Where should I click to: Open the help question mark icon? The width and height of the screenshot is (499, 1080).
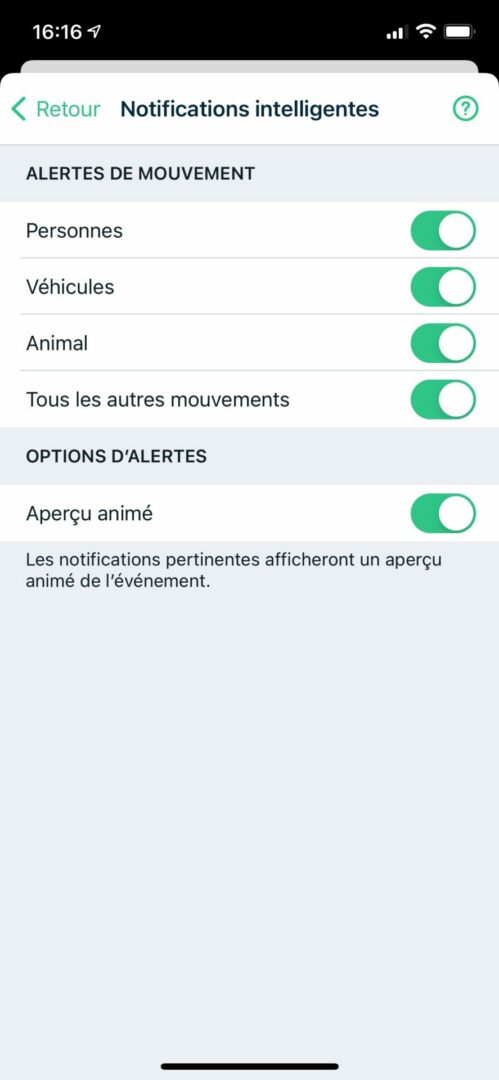point(465,109)
